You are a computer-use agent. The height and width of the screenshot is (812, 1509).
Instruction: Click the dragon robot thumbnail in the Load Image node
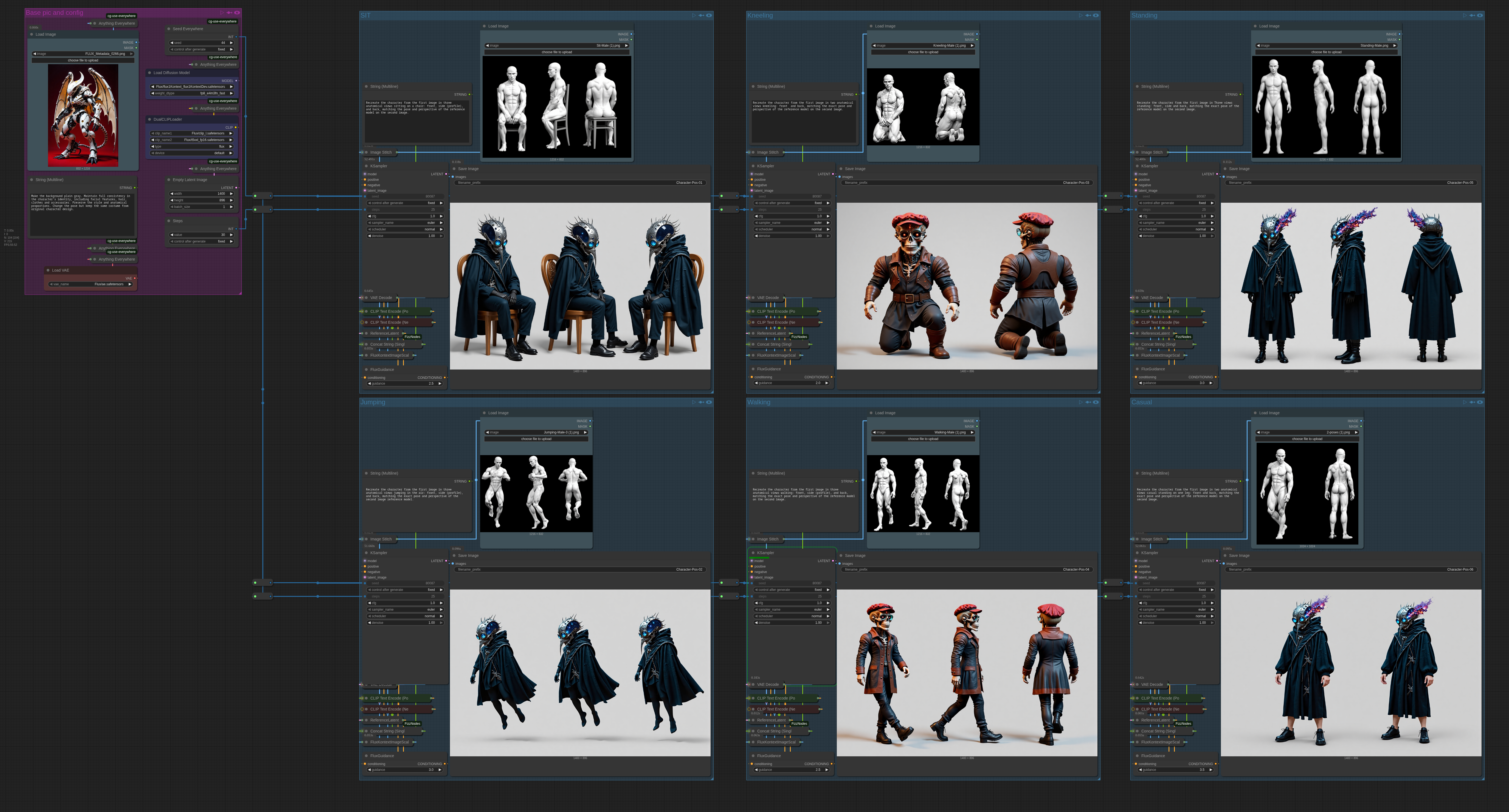[x=83, y=115]
